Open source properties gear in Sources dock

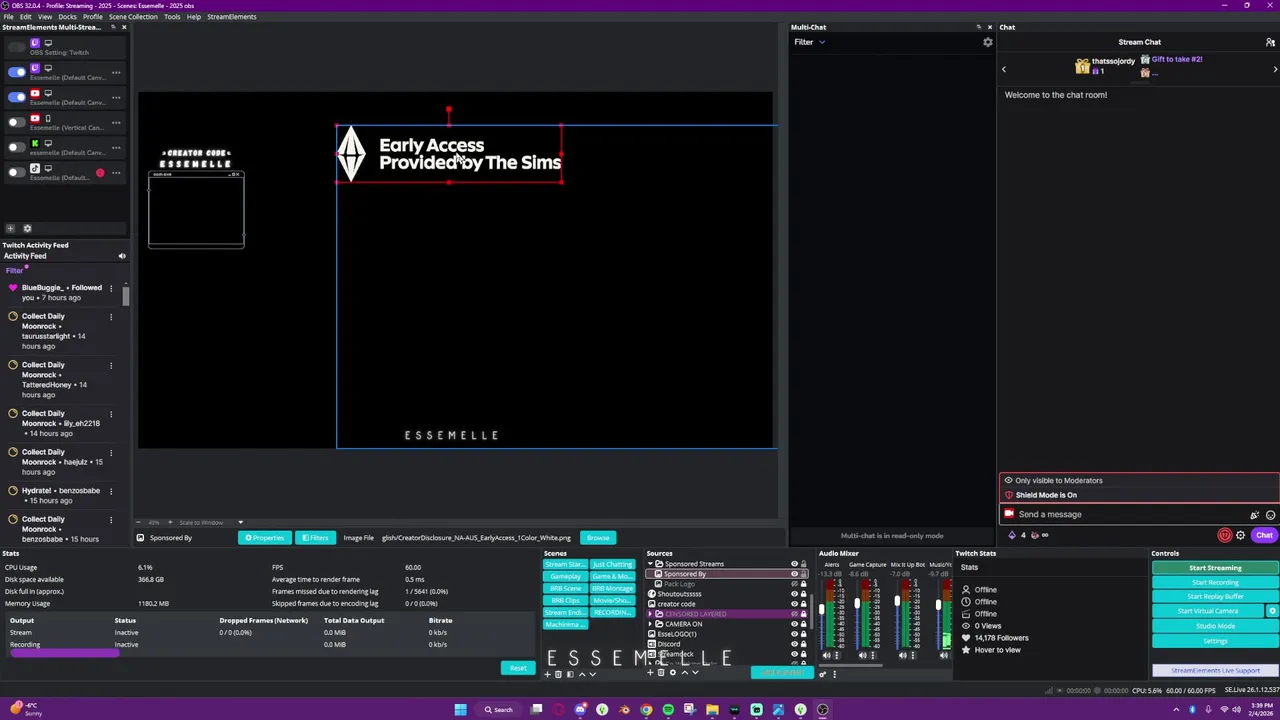pos(673,672)
